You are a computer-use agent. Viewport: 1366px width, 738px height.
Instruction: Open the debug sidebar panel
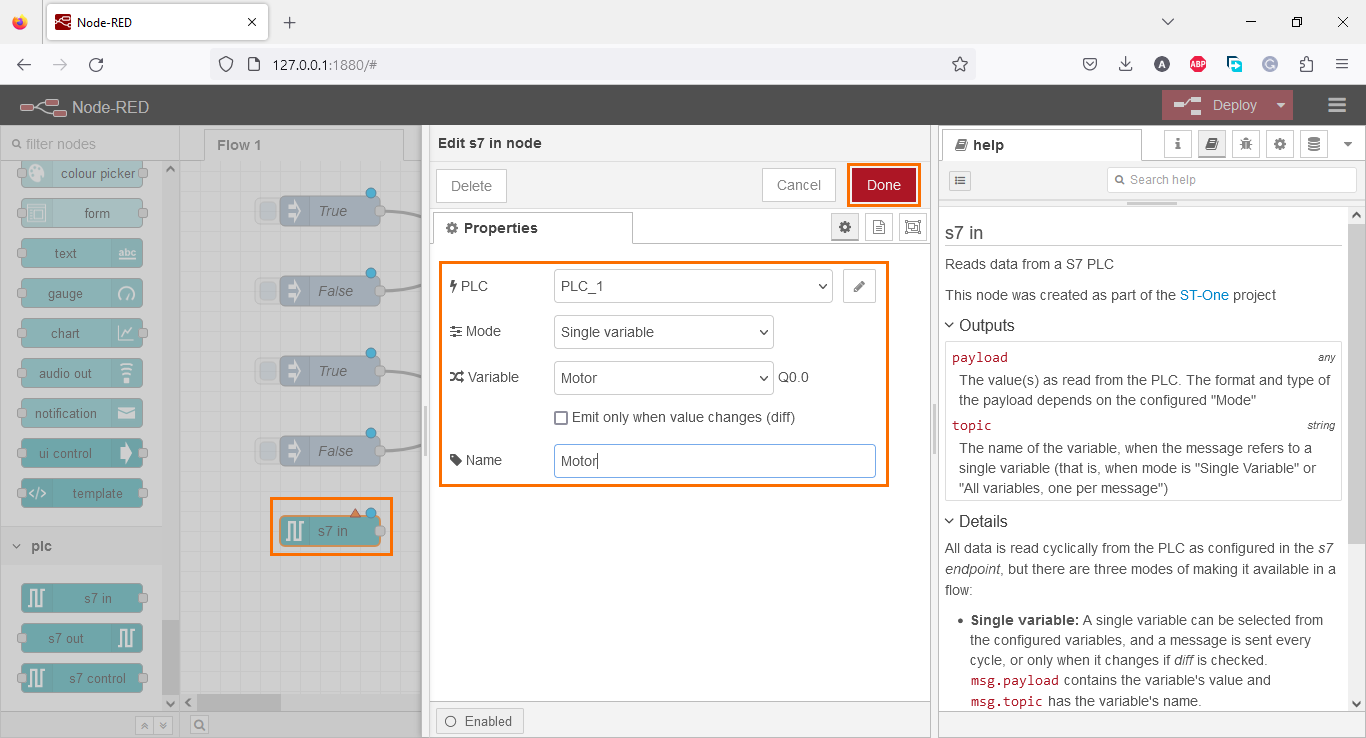(1246, 144)
